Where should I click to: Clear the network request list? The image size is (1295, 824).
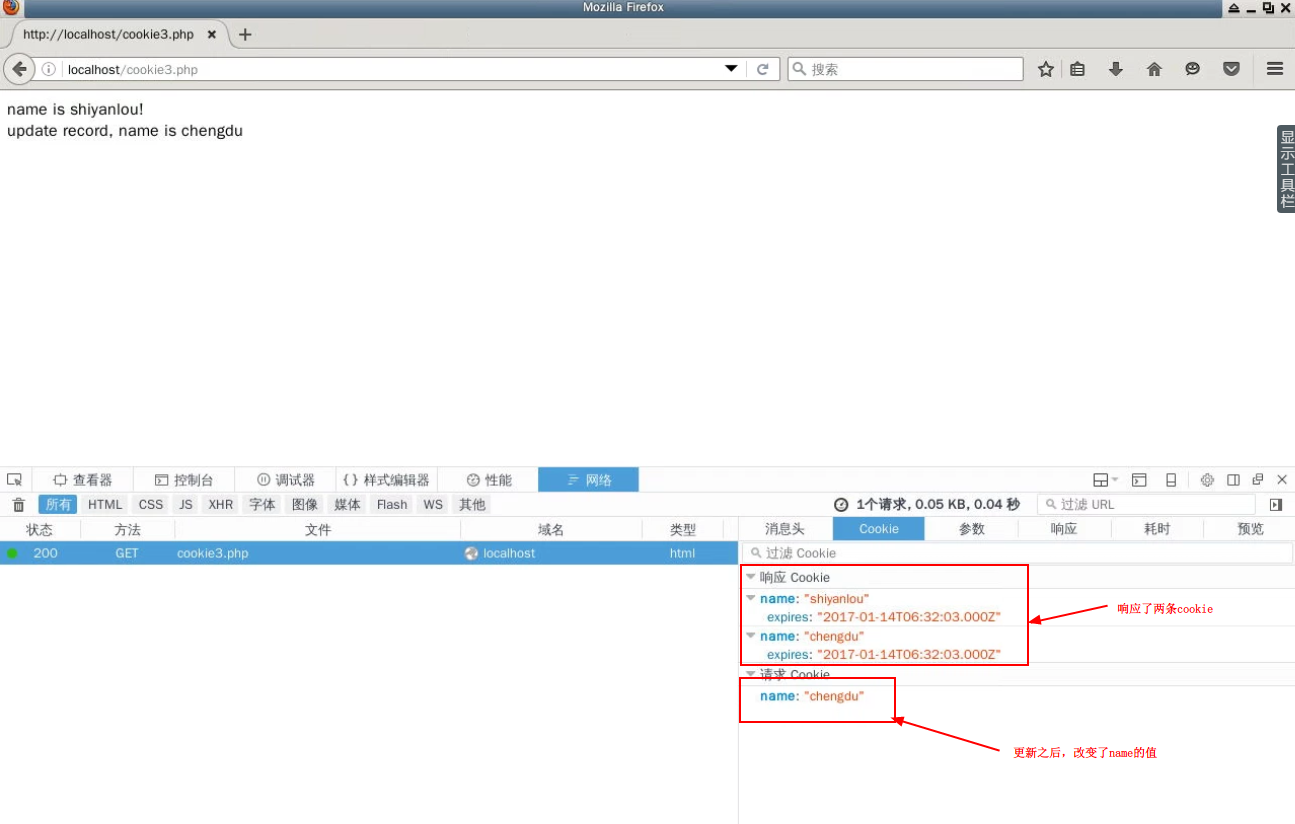click(x=18, y=505)
